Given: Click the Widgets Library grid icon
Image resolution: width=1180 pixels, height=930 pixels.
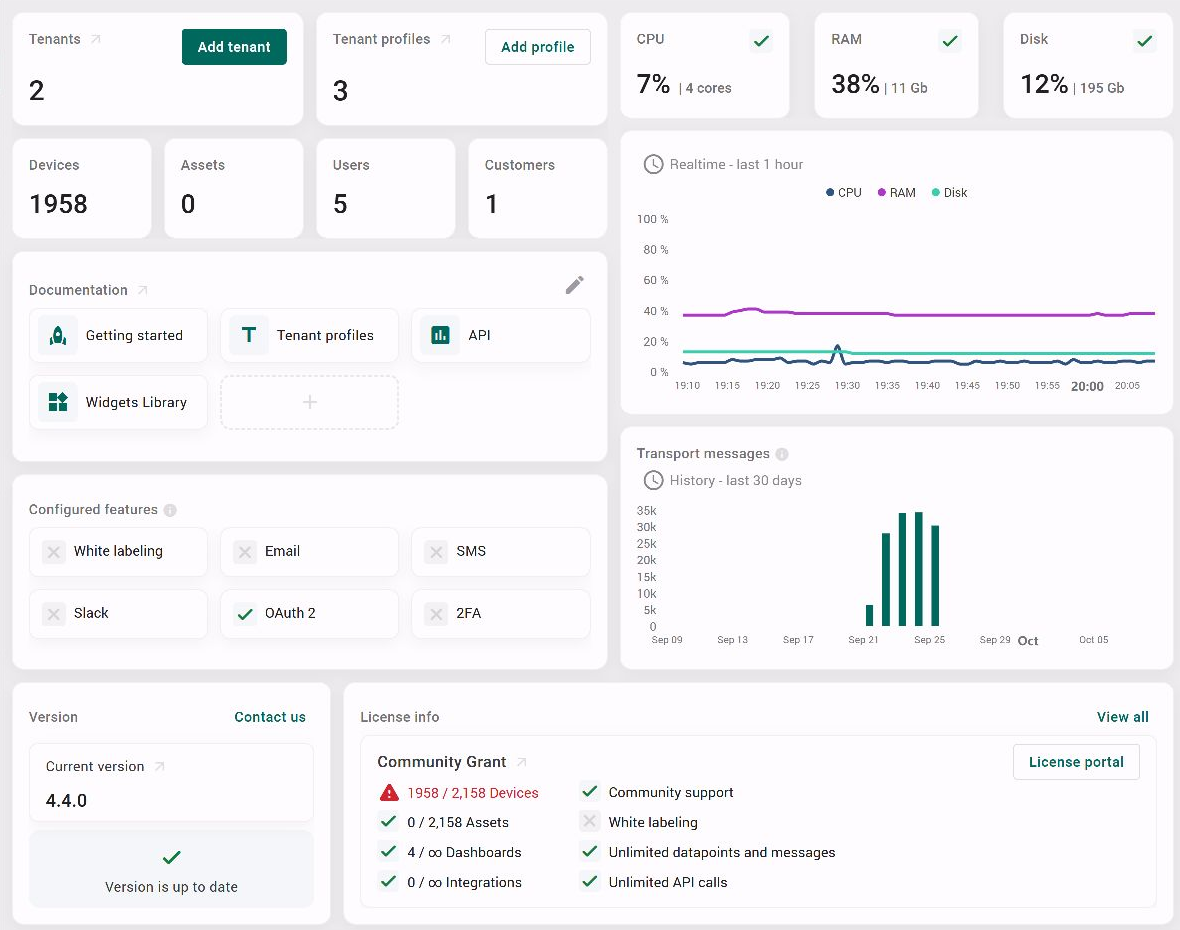Looking at the screenshot, I should [58, 403].
